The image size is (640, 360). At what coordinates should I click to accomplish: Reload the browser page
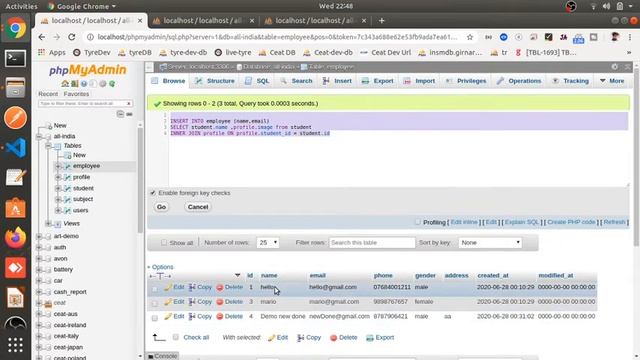point(72,37)
